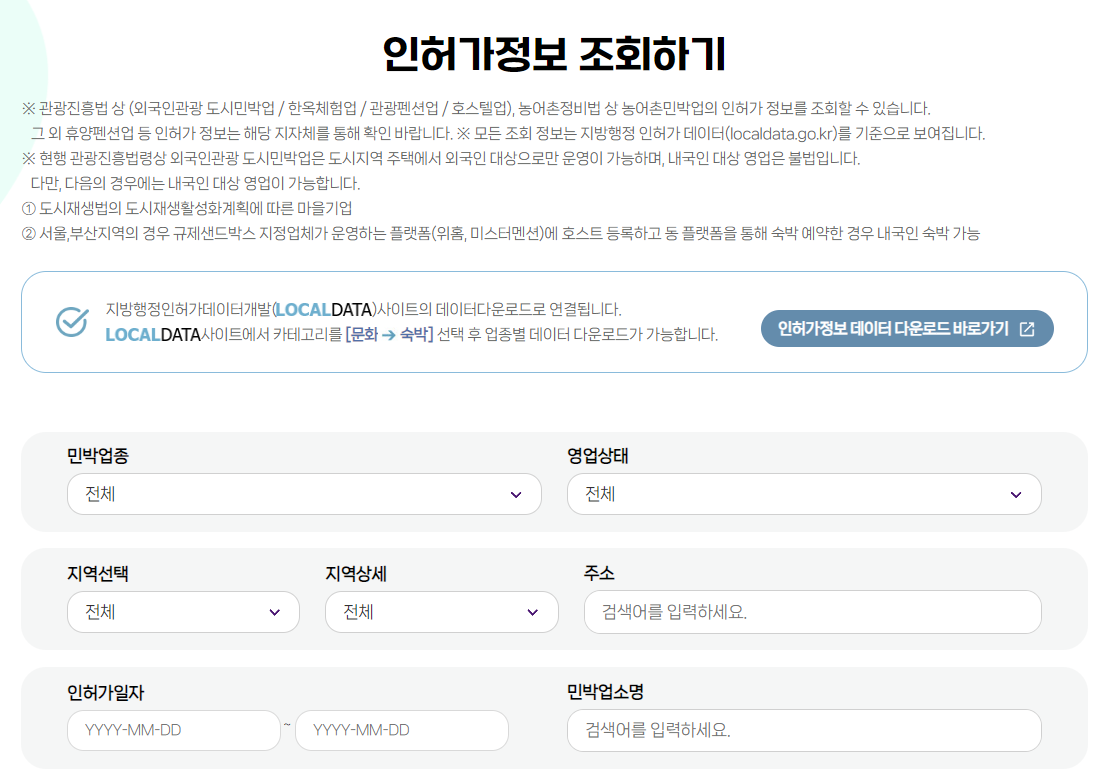Image resolution: width=1098 pixels, height=772 pixels.
Task: Click the 인허가일자 end date field
Action: 402,730
